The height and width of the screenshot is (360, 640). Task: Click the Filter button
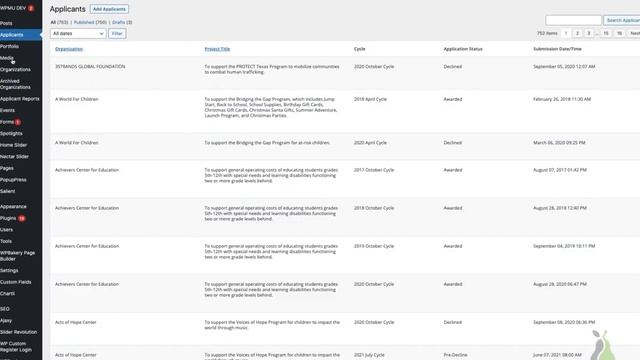coord(117,33)
